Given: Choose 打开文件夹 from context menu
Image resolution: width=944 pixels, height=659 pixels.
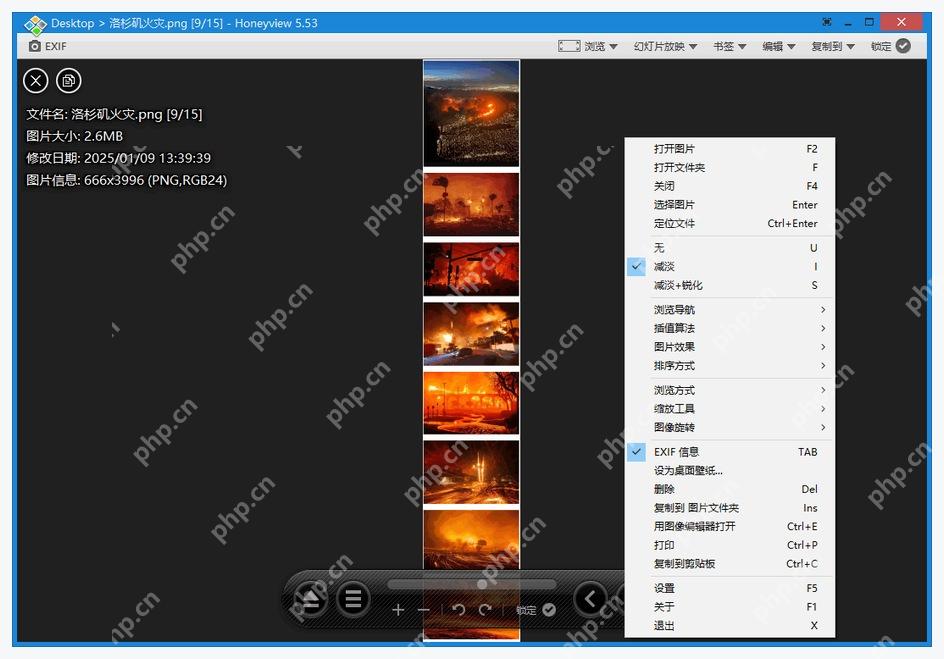Looking at the screenshot, I should [x=730, y=167].
